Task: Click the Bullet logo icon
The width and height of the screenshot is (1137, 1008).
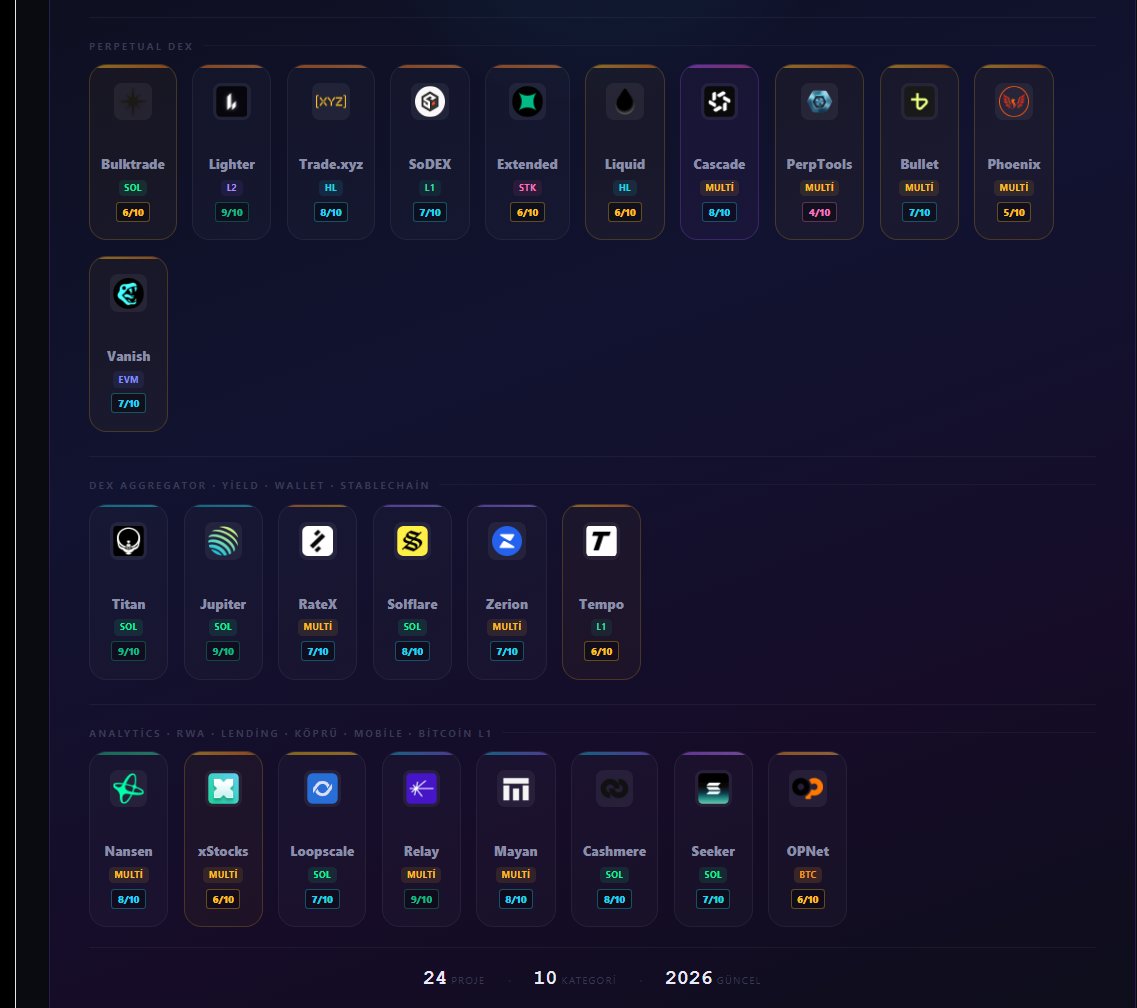Action: [919, 102]
